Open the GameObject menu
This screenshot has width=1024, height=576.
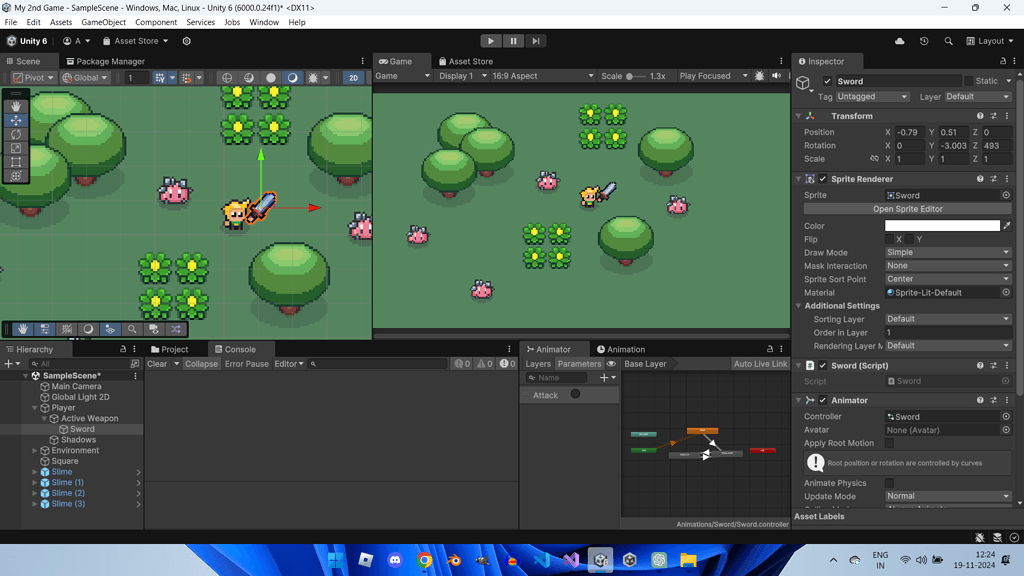[x=103, y=22]
